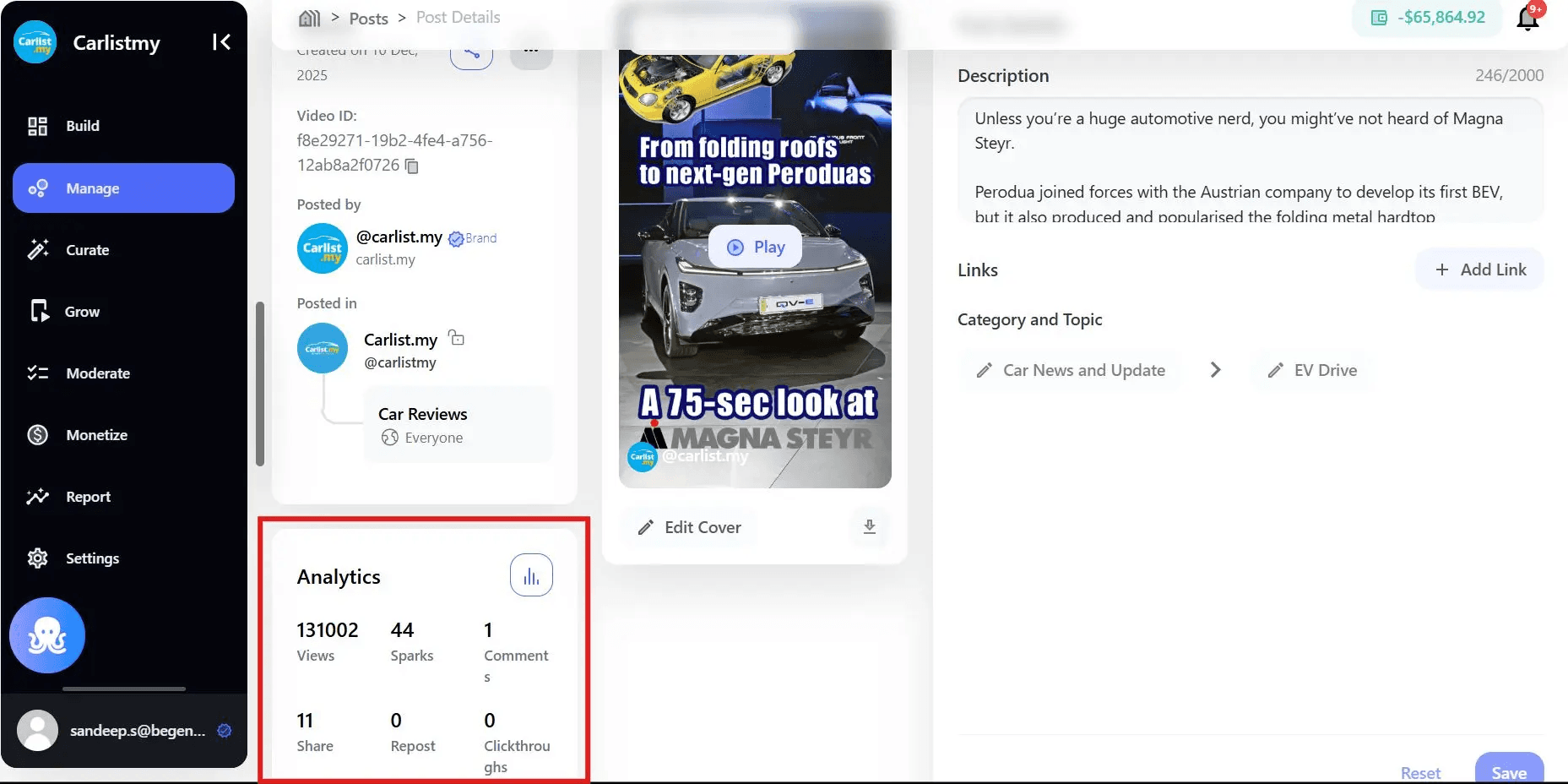Click the user profile avatar

tap(38, 731)
